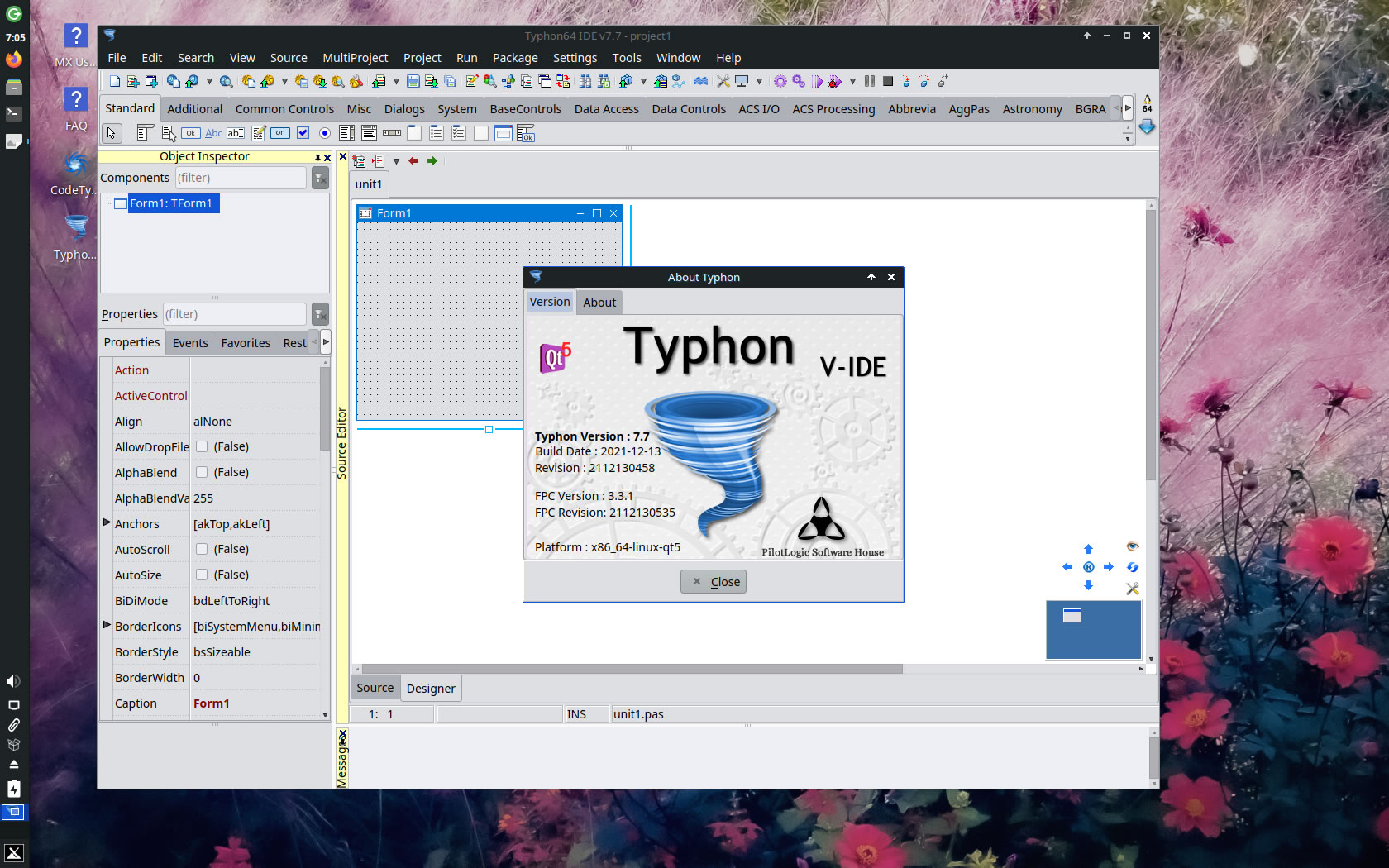Click the Pause execution icon
The image size is (1389, 868).
point(870,81)
